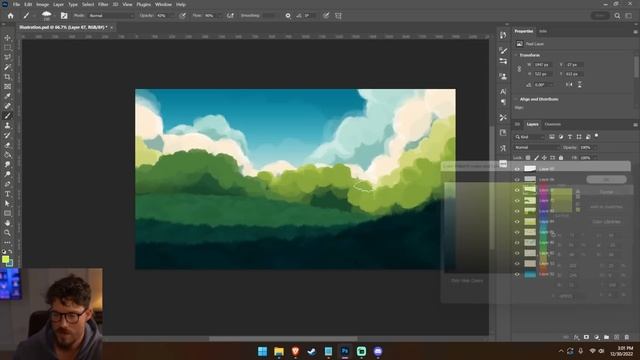Click the delete layer trash icon
This screenshot has height=360, width=640.
pyautogui.click(x=627, y=337)
